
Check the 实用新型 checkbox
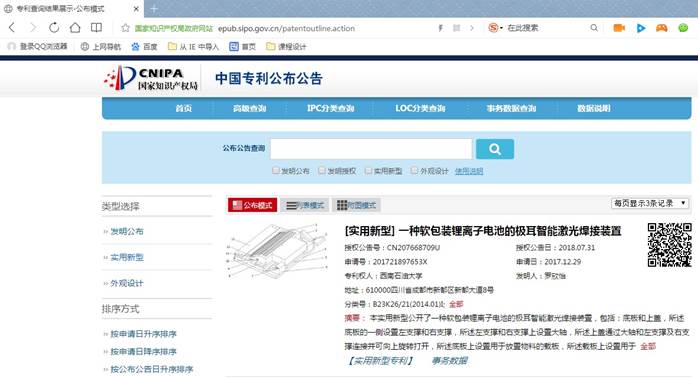pos(368,171)
